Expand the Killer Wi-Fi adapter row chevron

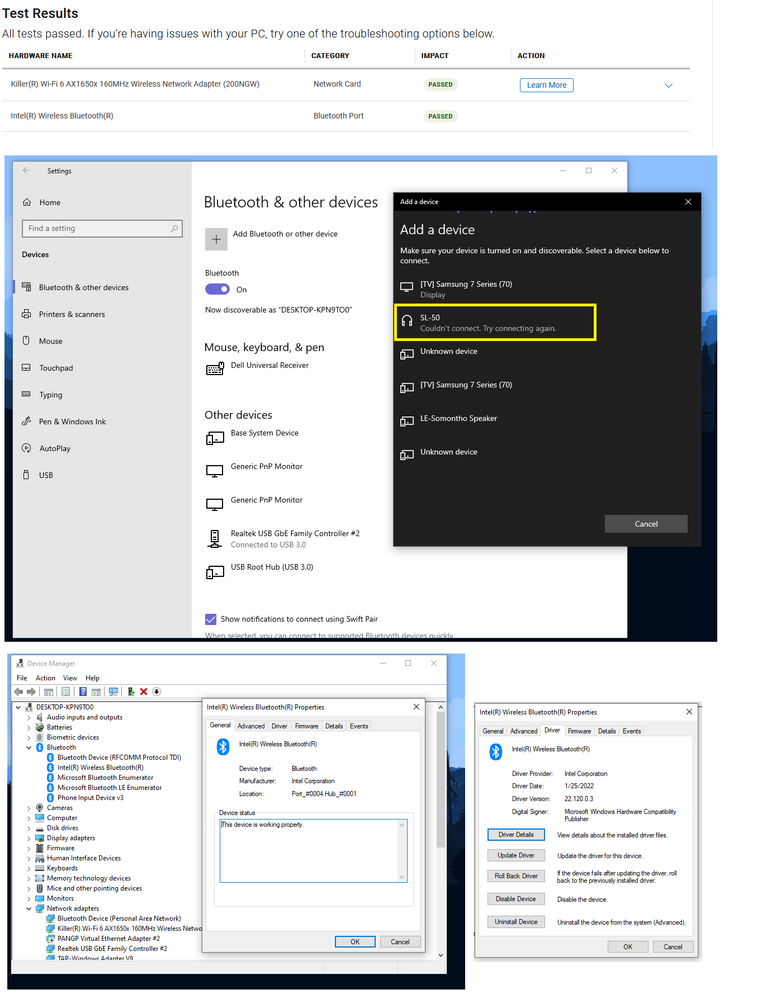(668, 86)
